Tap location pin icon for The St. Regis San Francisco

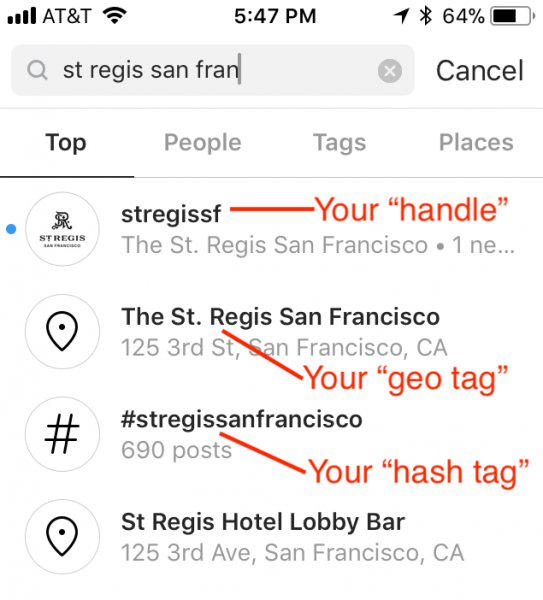62,331
